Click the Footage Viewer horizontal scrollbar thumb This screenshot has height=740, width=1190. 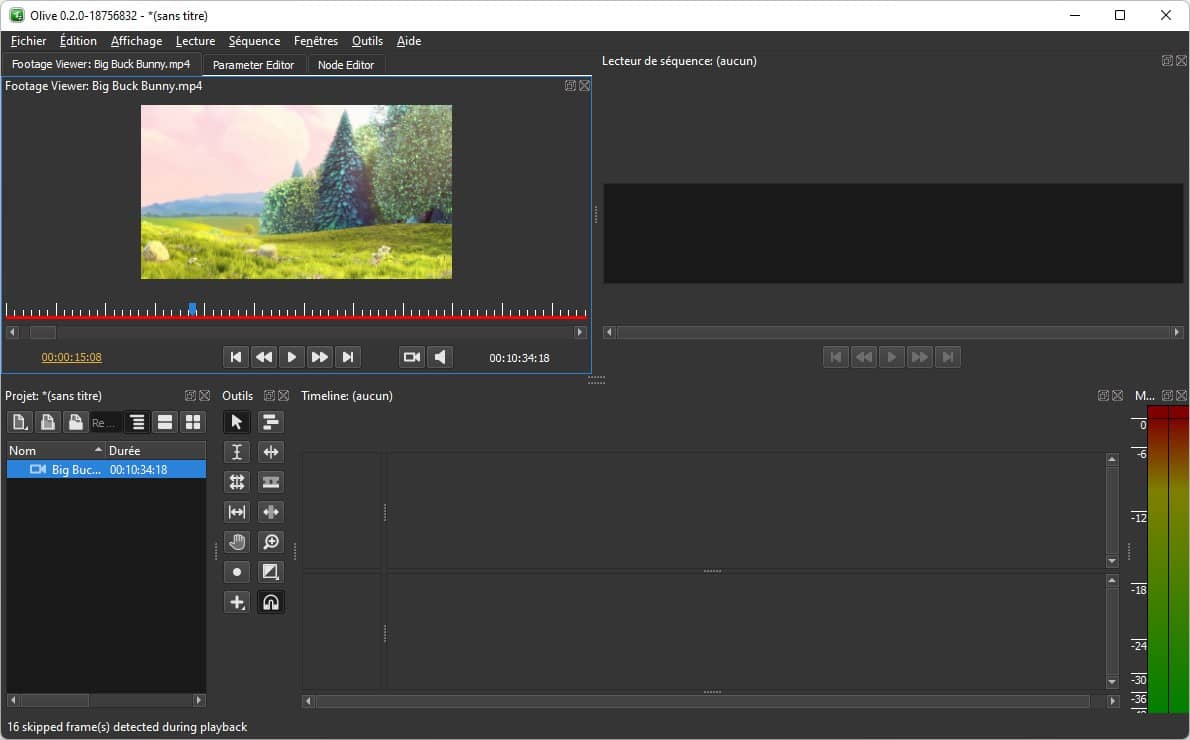click(x=42, y=332)
